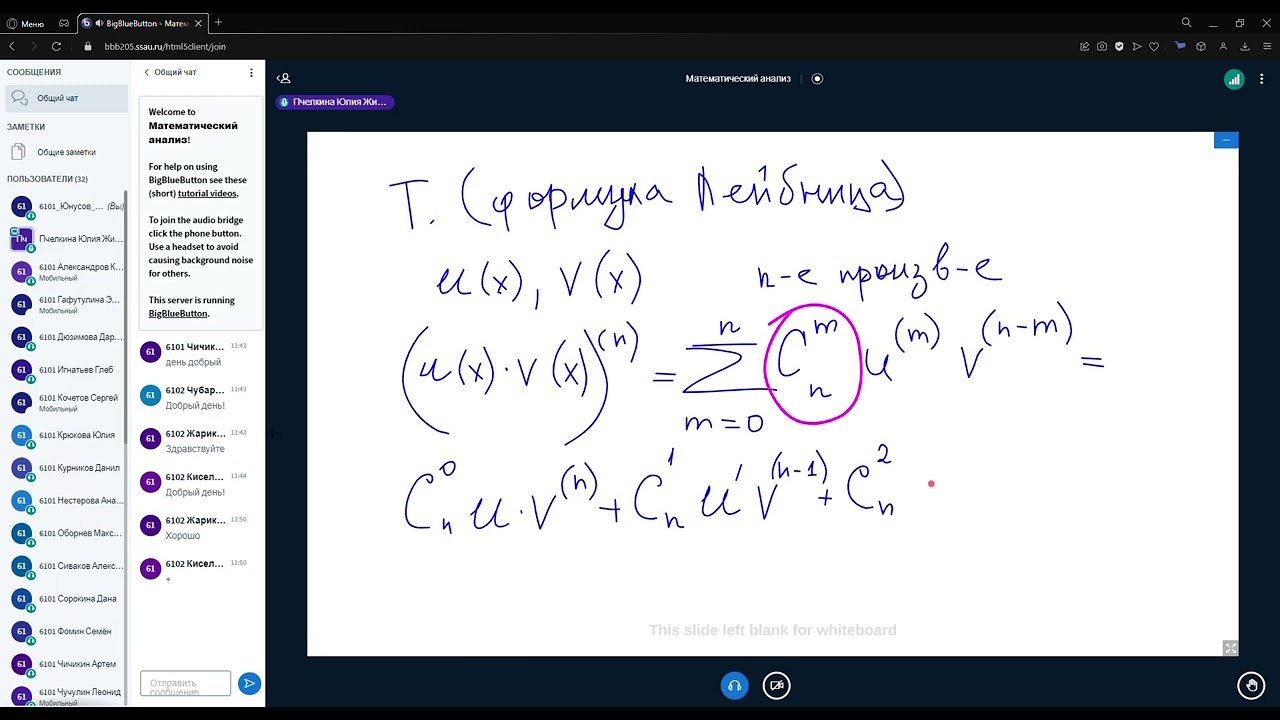Viewport: 1280px width, 720px height.
Task: Open Общие заметки shared notes
Action: click(x=66, y=152)
